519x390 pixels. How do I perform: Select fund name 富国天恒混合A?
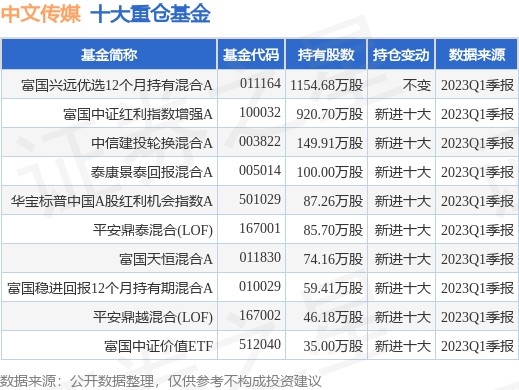click(x=166, y=259)
